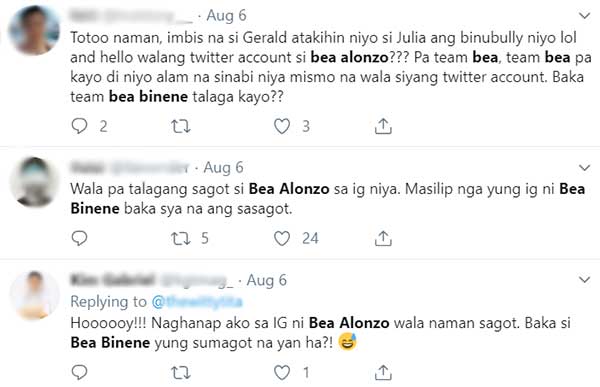Open the first tweet's more-options chevron
Image resolution: width=600 pixels, height=387 pixels.
point(584,16)
